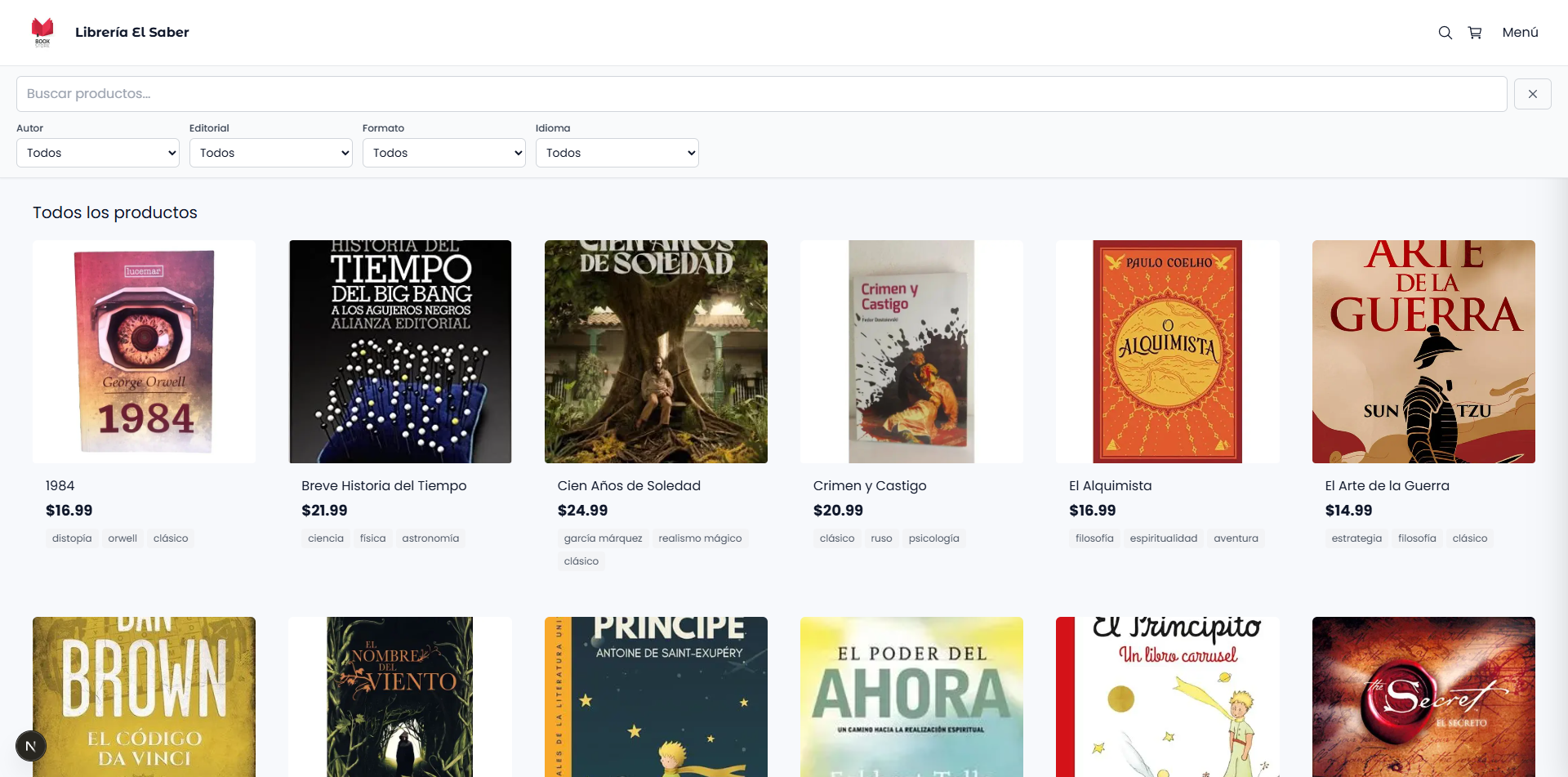Open the 1984 book cover
The height and width of the screenshot is (777, 1568).
(x=144, y=351)
